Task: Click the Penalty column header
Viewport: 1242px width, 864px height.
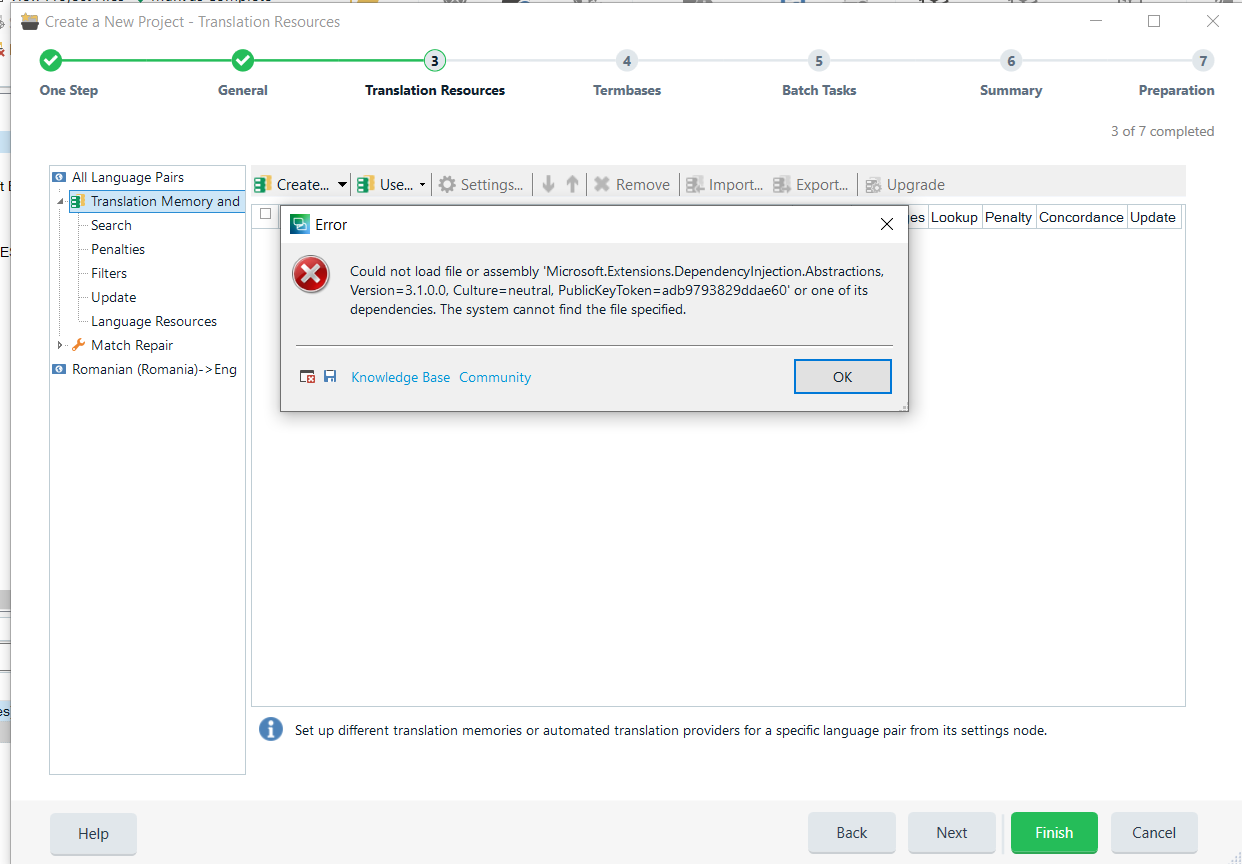Action: click(x=1008, y=217)
